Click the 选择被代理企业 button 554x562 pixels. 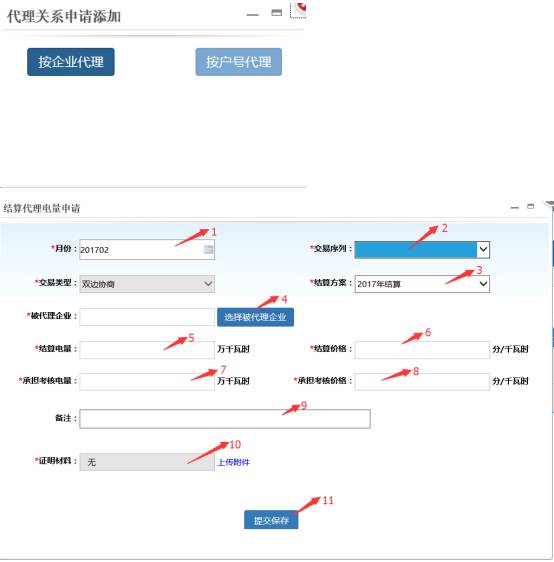click(x=255, y=317)
